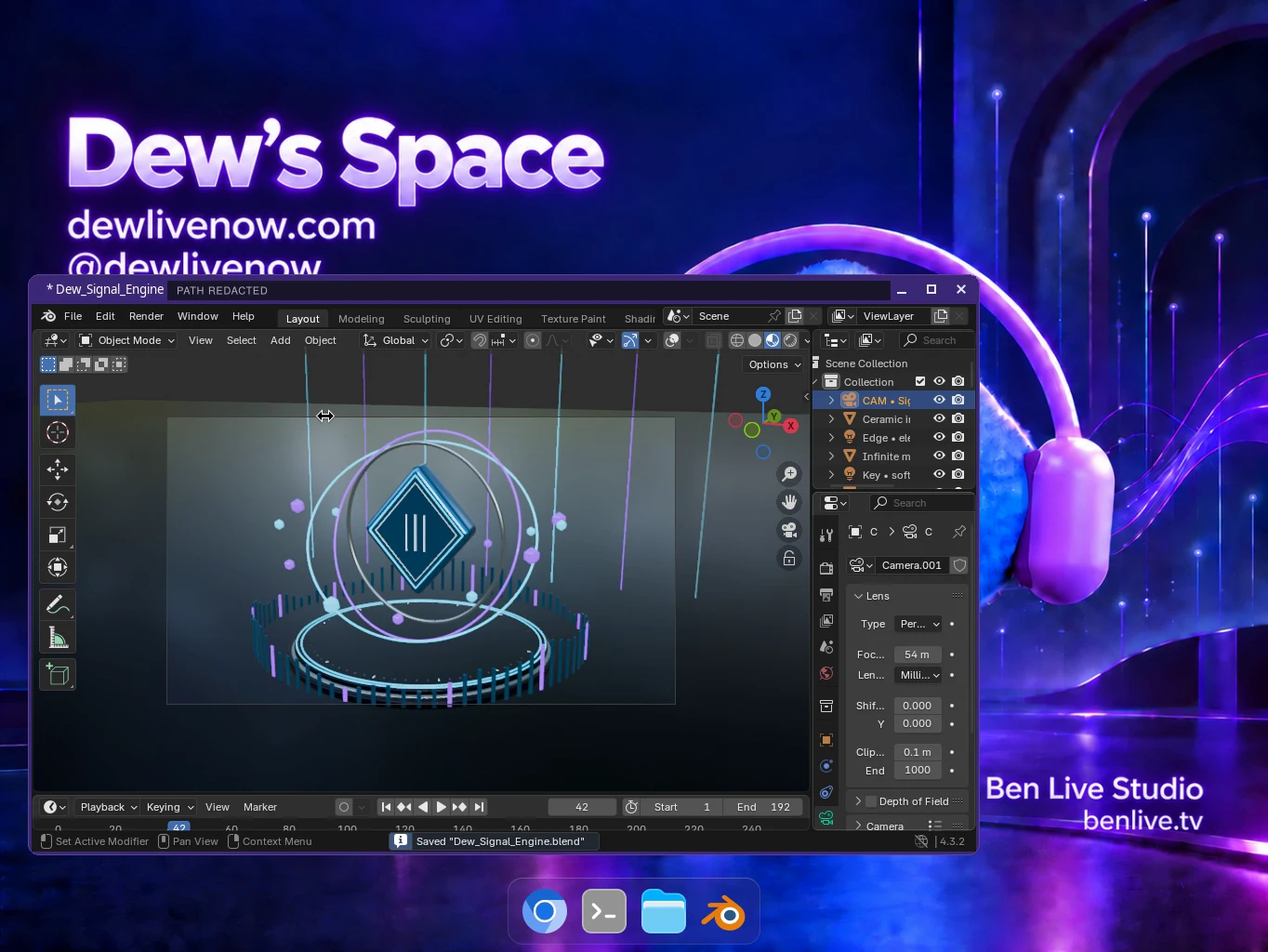Click the Options button in viewport

[x=773, y=364]
